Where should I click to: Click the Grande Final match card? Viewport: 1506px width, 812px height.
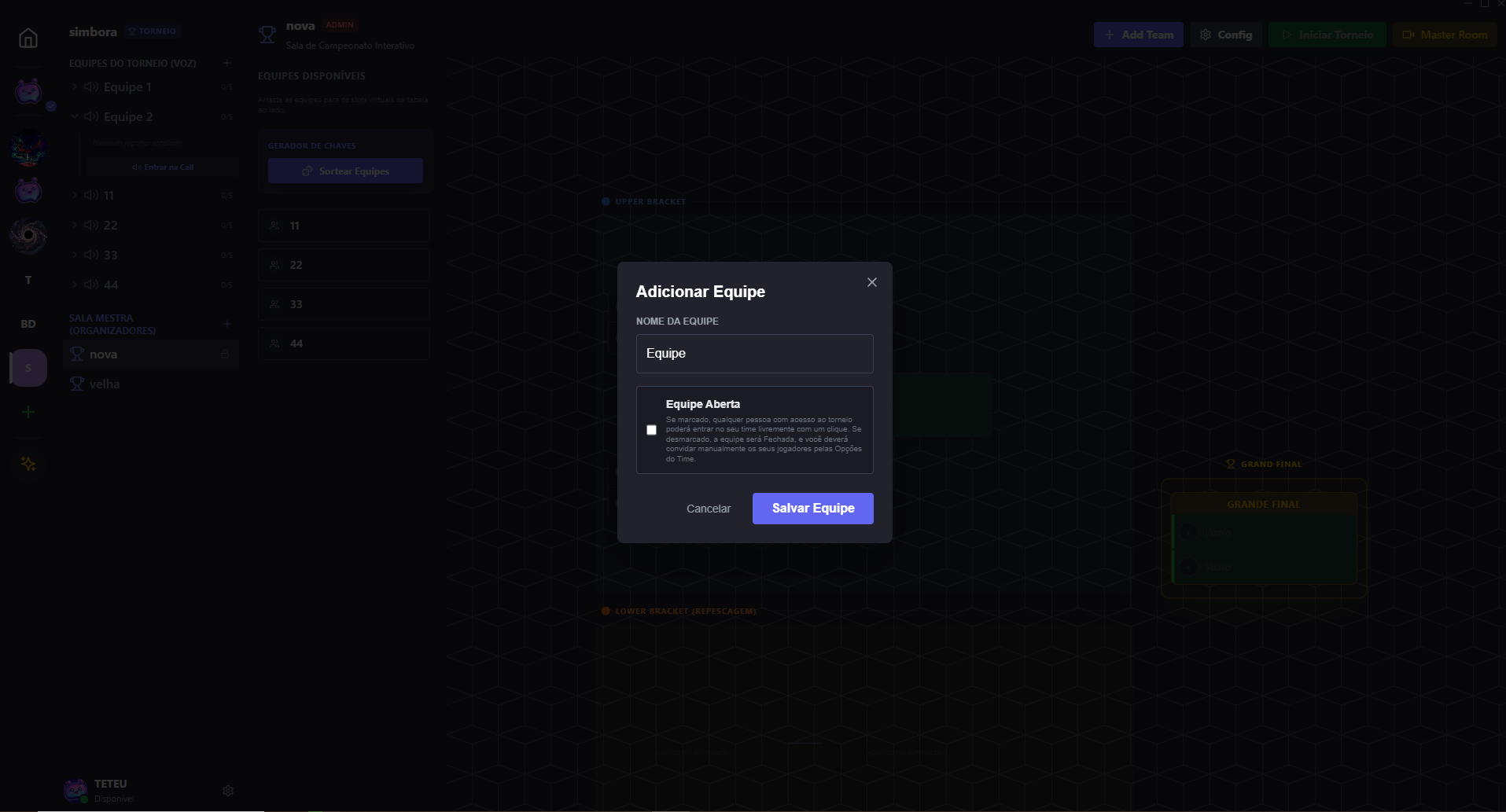pos(1264,538)
